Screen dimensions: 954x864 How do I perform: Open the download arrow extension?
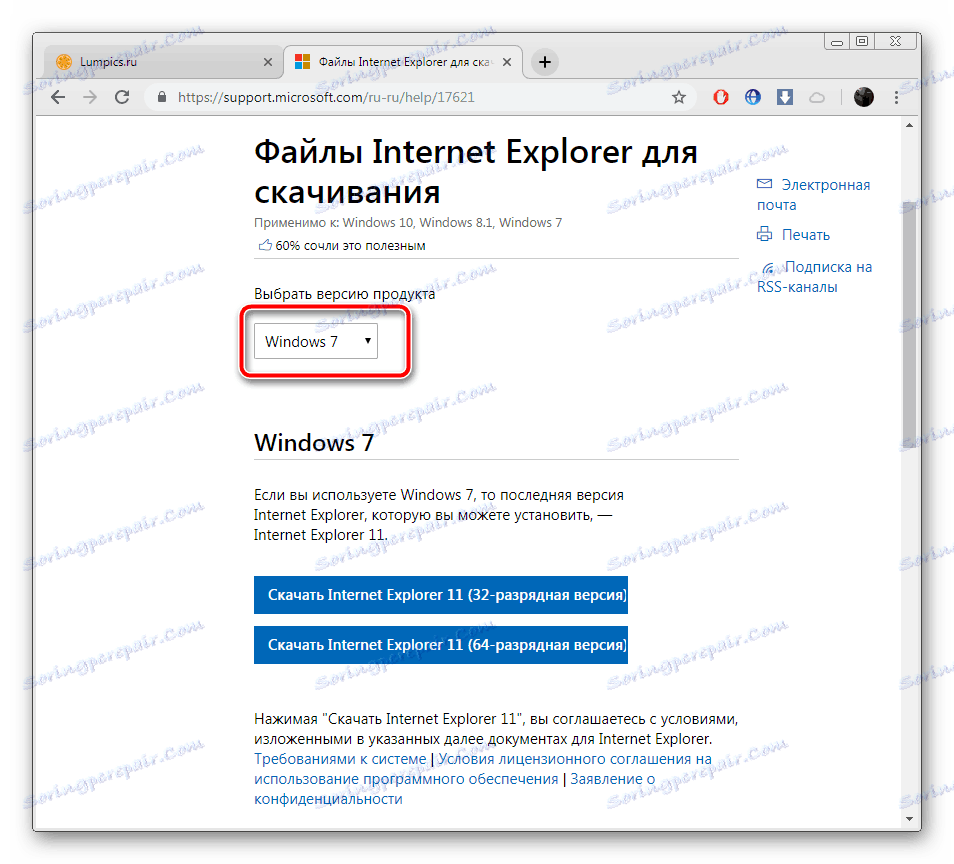coord(785,97)
